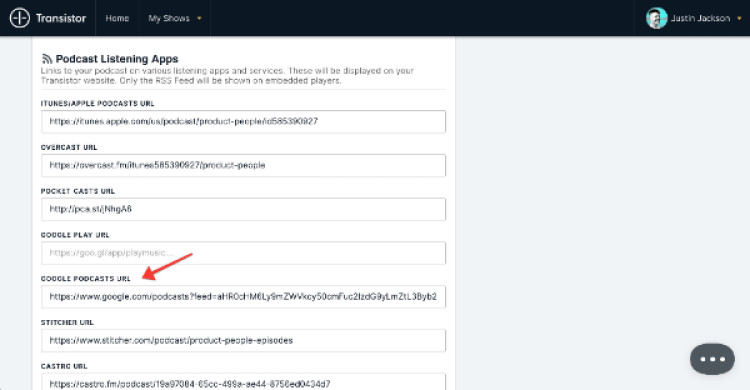This screenshot has height=390, width=750.
Task: Select the Overcast URL input field
Action: click(x=243, y=165)
